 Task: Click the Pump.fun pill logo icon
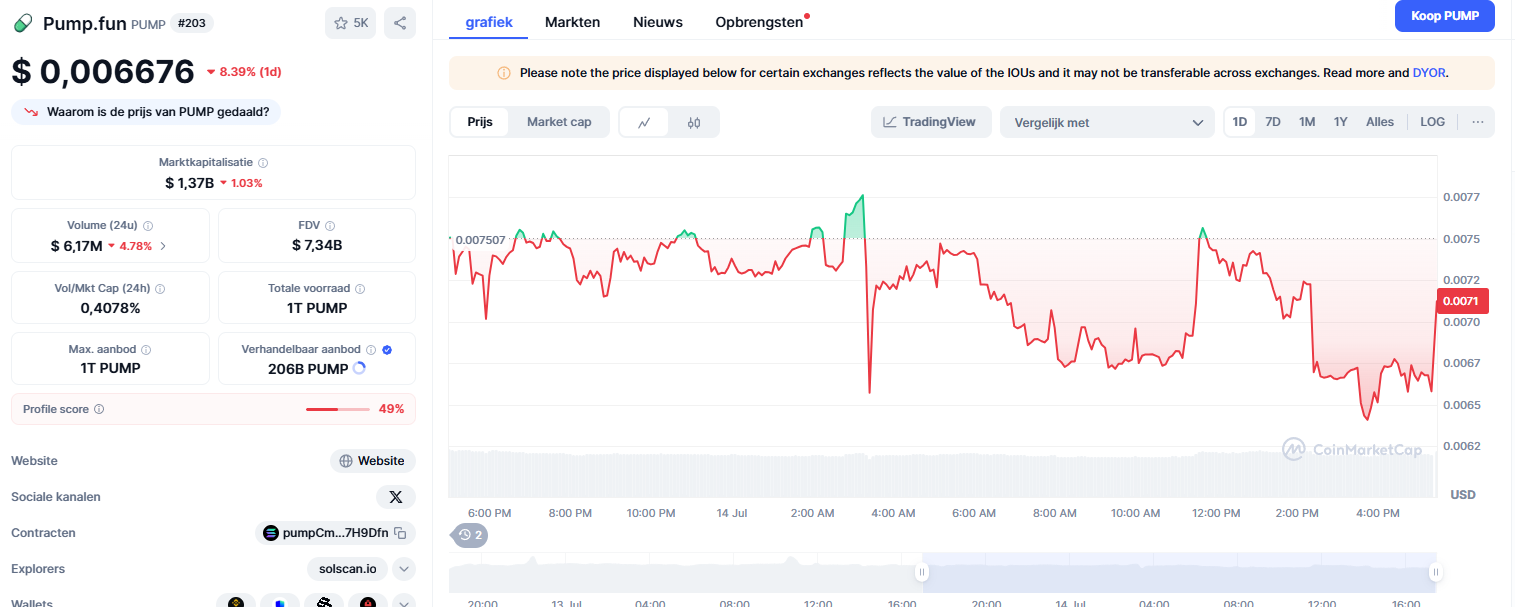(22, 23)
